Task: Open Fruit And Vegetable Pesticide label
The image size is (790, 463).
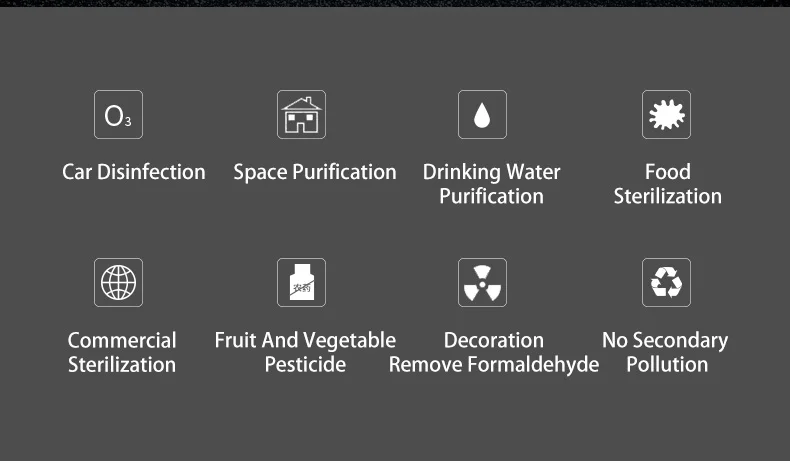Action: point(305,352)
